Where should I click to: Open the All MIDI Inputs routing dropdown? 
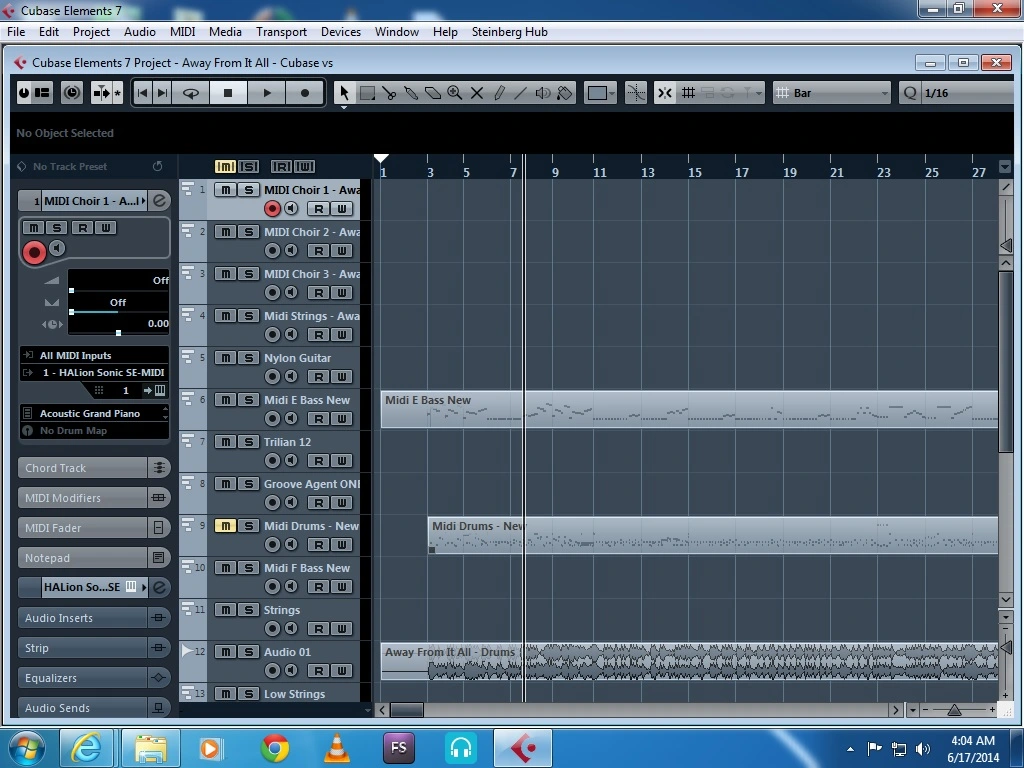[95, 355]
